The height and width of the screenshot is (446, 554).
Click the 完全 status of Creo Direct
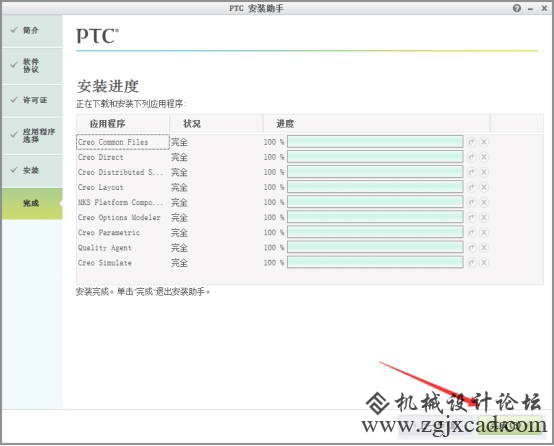pyautogui.click(x=179, y=157)
